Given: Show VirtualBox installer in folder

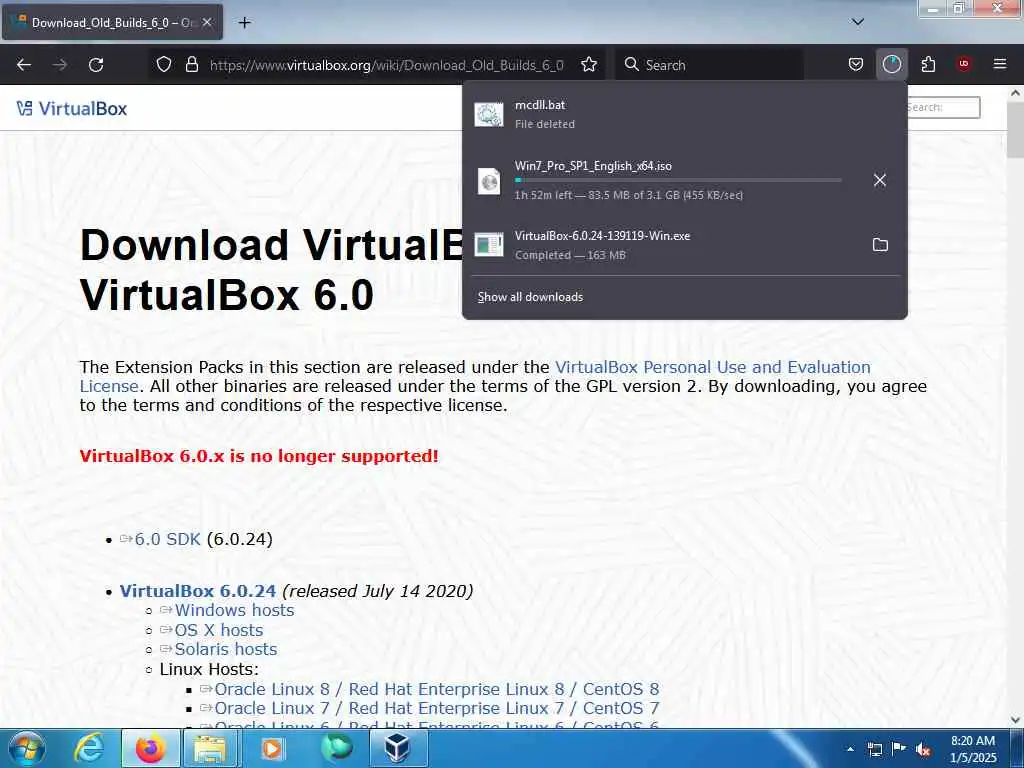Looking at the screenshot, I should click(880, 245).
